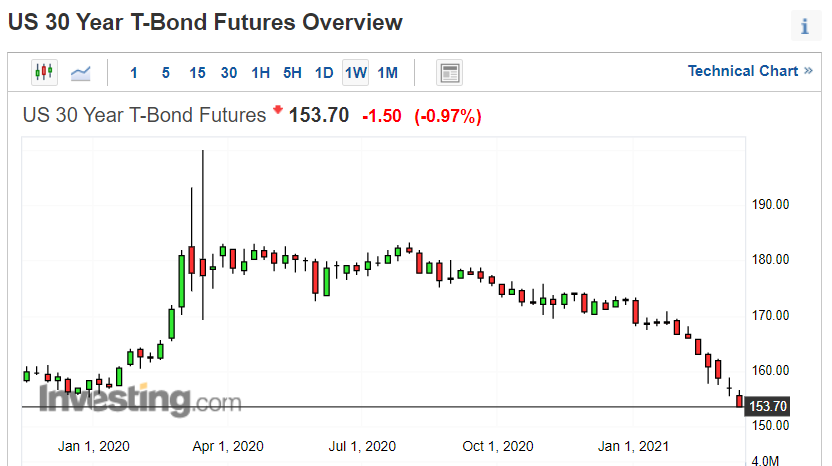Open the news overlay icon in toolbar
Screen dimensions: 832x466
coord(449,73)
